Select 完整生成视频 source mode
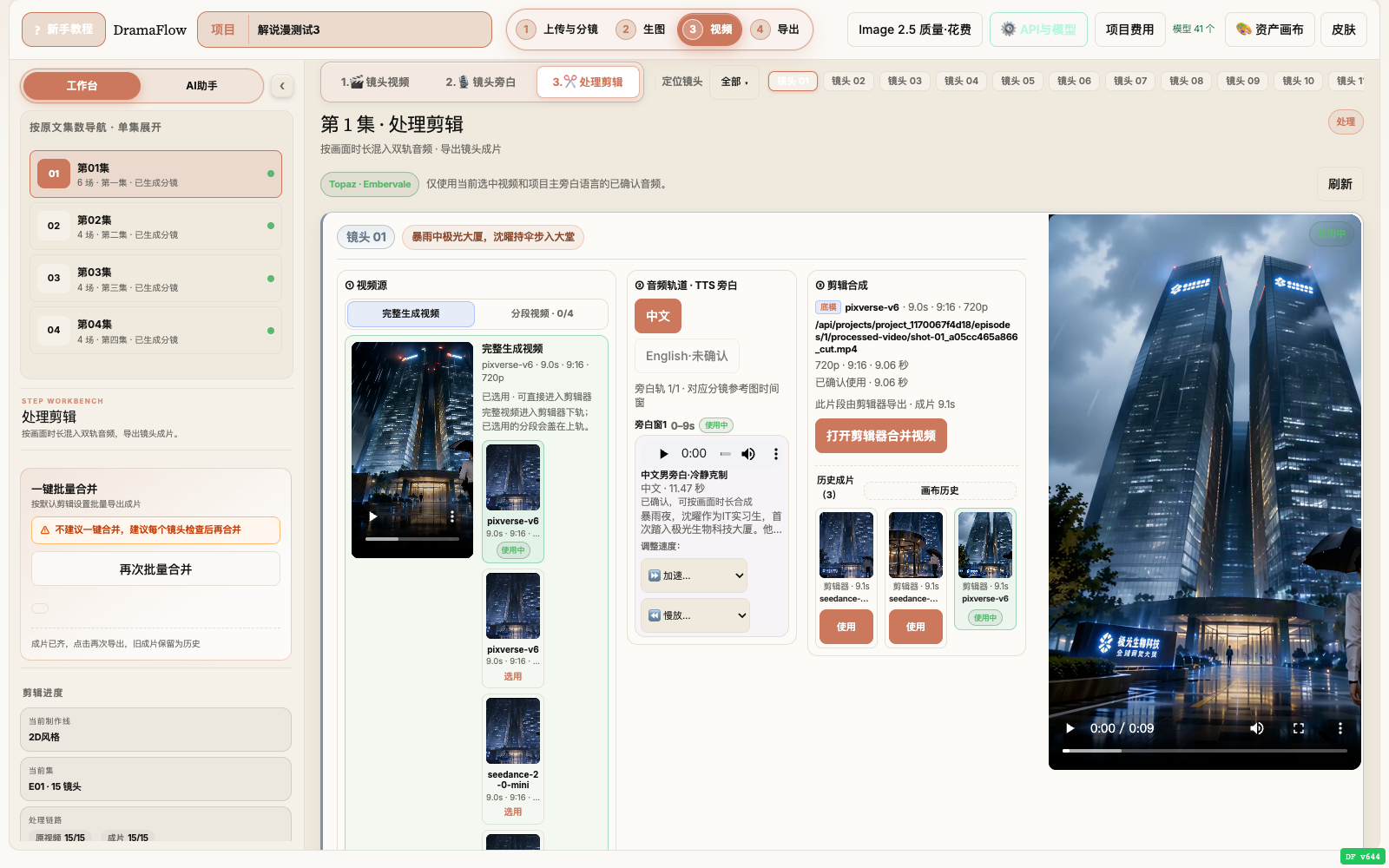The width and height of the screenshot is (1389, 868). click(411, 313)
